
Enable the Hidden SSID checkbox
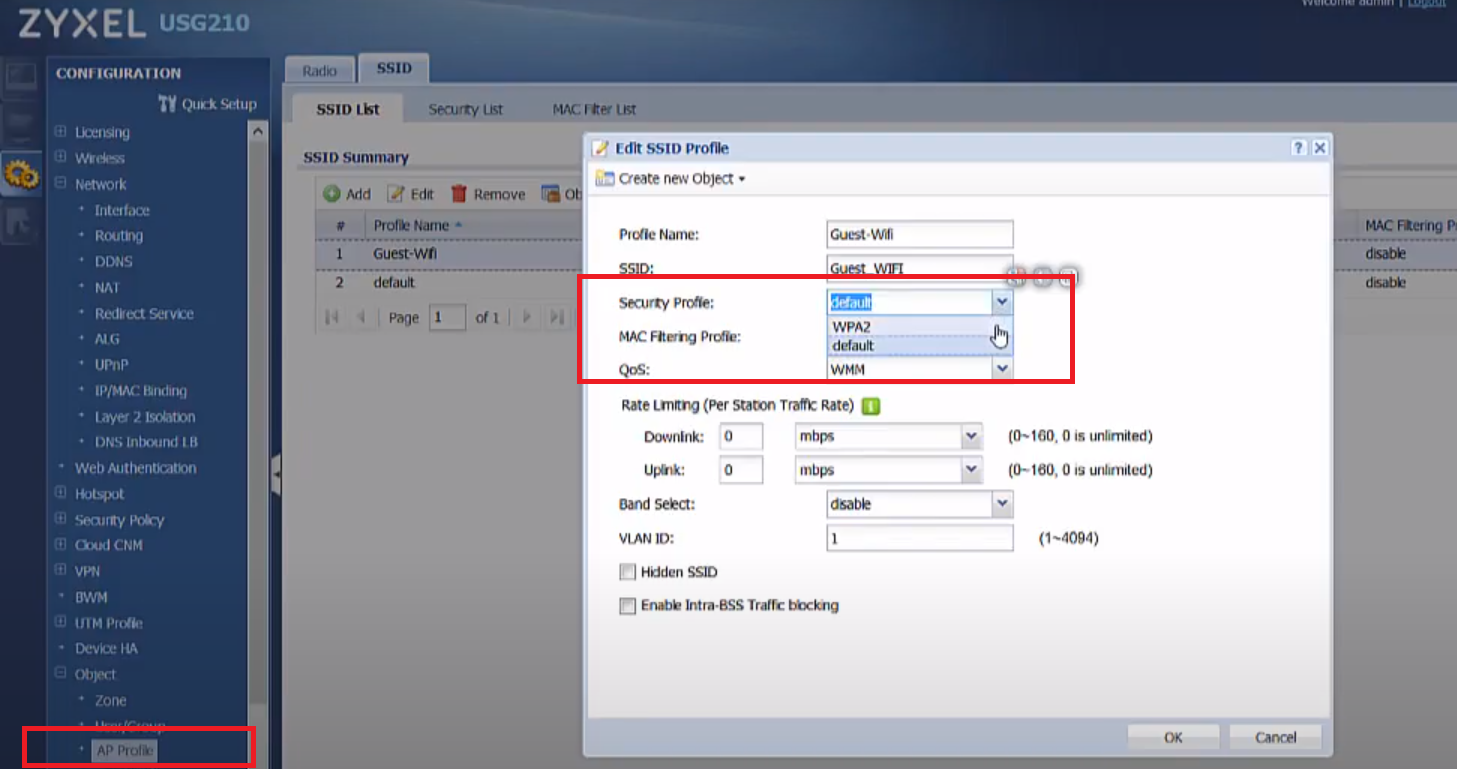tap(628, 572)
